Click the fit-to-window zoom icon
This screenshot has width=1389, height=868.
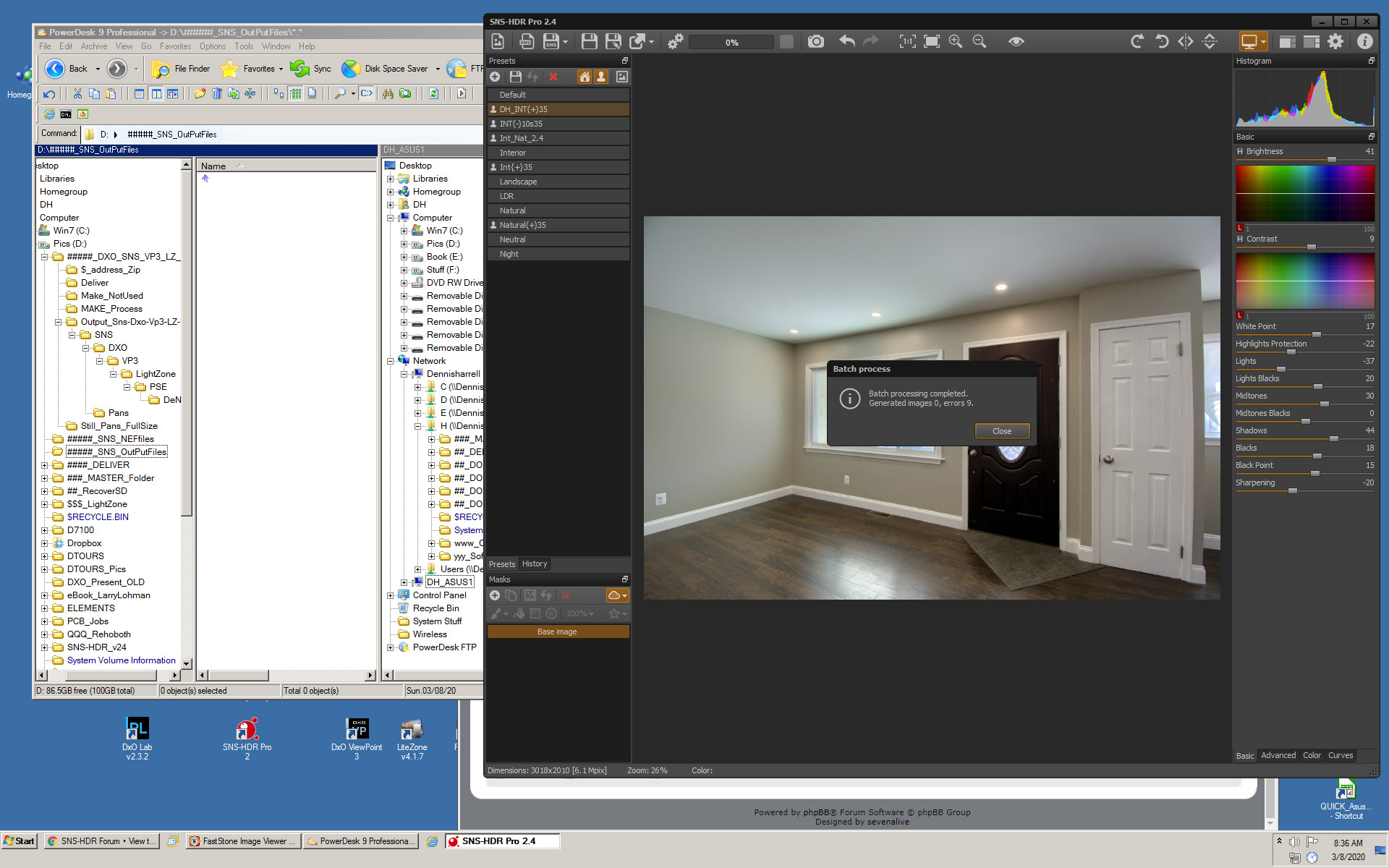pyautogui.click(x=932, y=42)
